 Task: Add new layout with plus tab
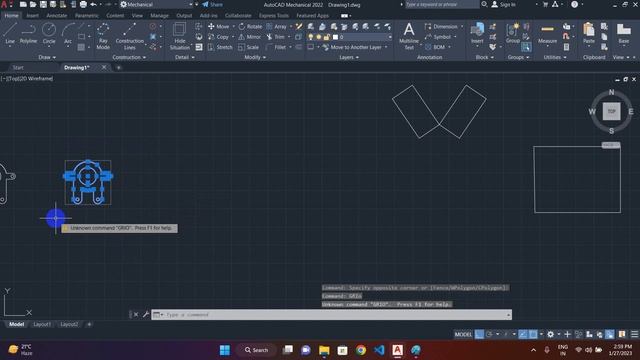click(x=89, y=324)
